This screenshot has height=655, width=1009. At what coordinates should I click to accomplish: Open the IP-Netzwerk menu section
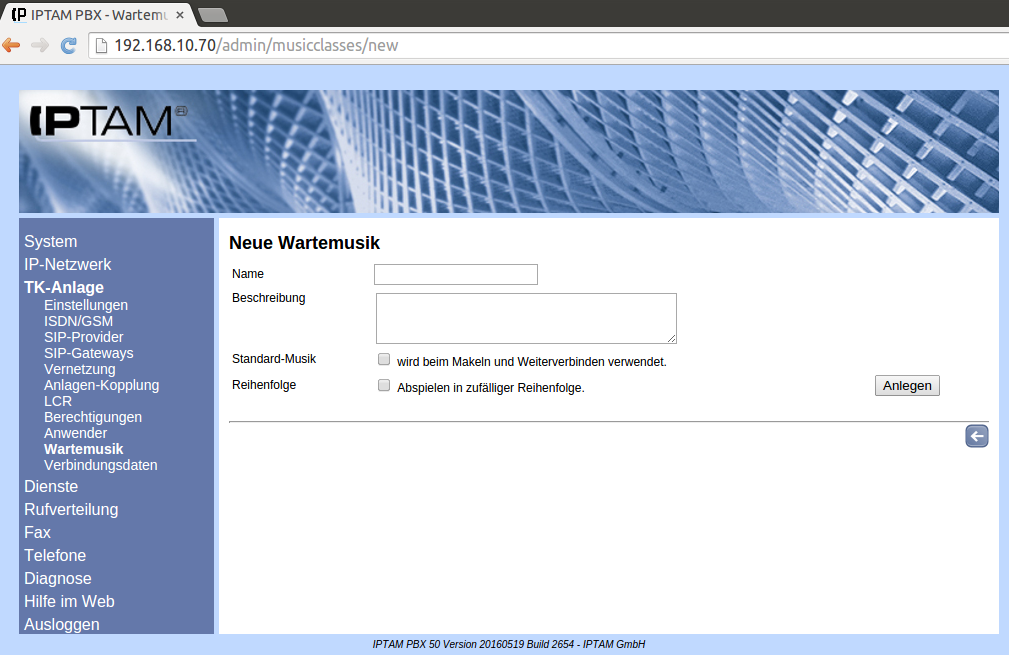(x=68, y=265)
